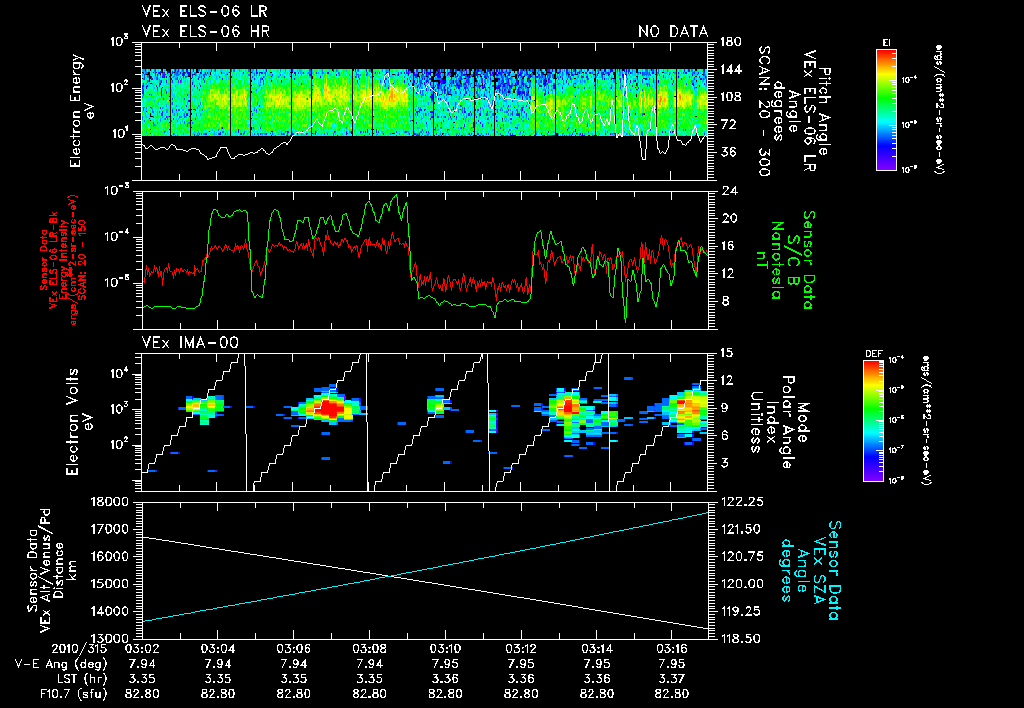
Task: Click the 03:16 time tick label
Action: point(672,649)
